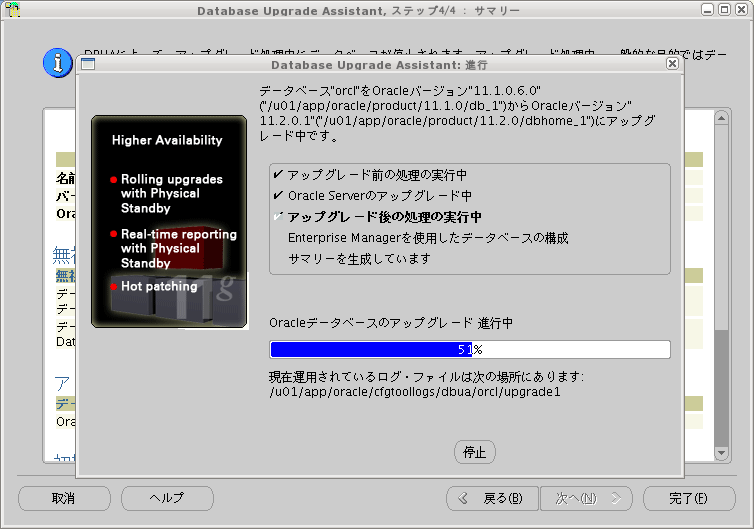
Task: Select the 'サマリーを生成しています' step
Action: pos(359,259)
